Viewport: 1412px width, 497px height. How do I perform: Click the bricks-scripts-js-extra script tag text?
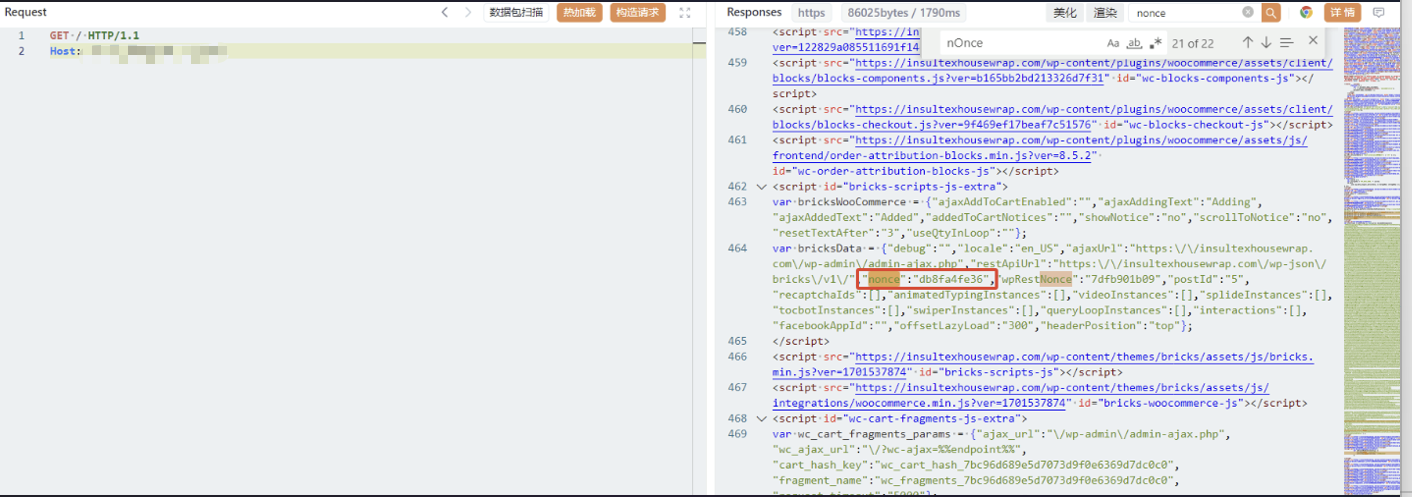890,187
